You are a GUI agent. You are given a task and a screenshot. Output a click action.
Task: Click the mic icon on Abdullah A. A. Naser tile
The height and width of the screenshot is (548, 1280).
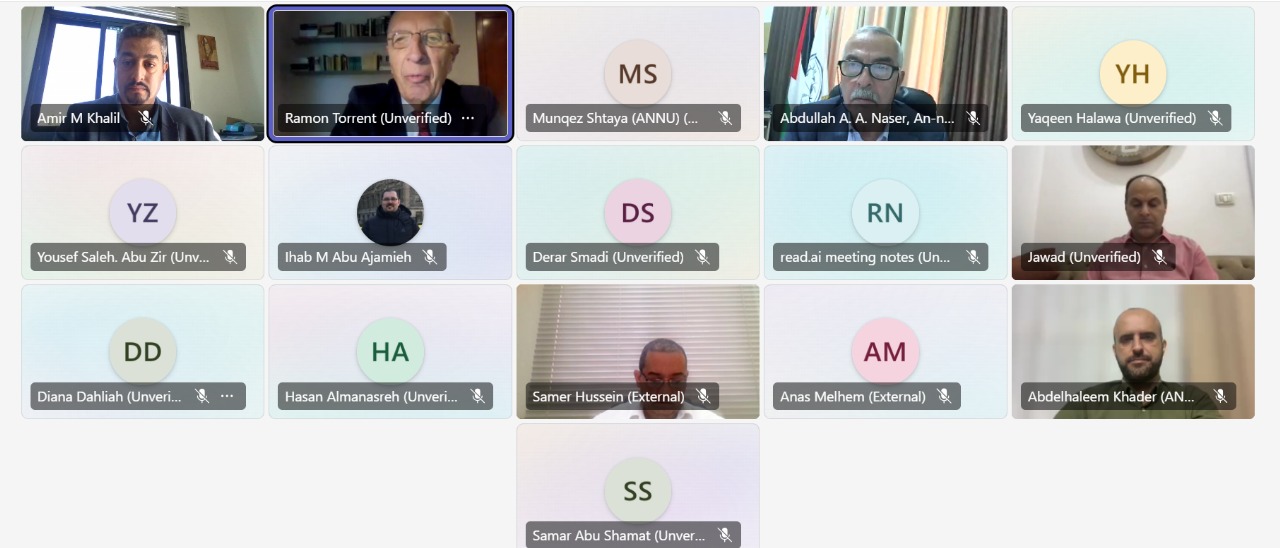point(972,118)
